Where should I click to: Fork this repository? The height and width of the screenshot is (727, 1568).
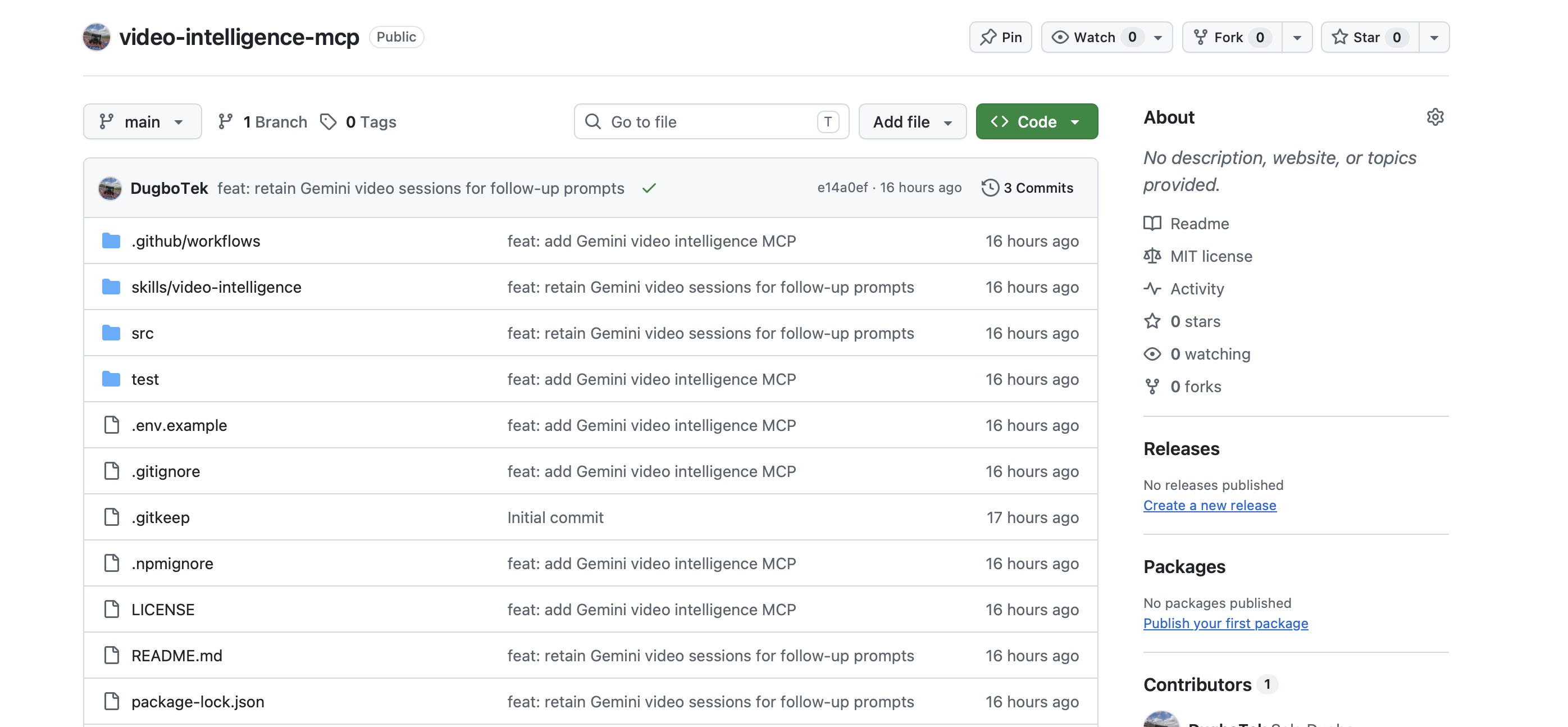tap(1232, 37)
